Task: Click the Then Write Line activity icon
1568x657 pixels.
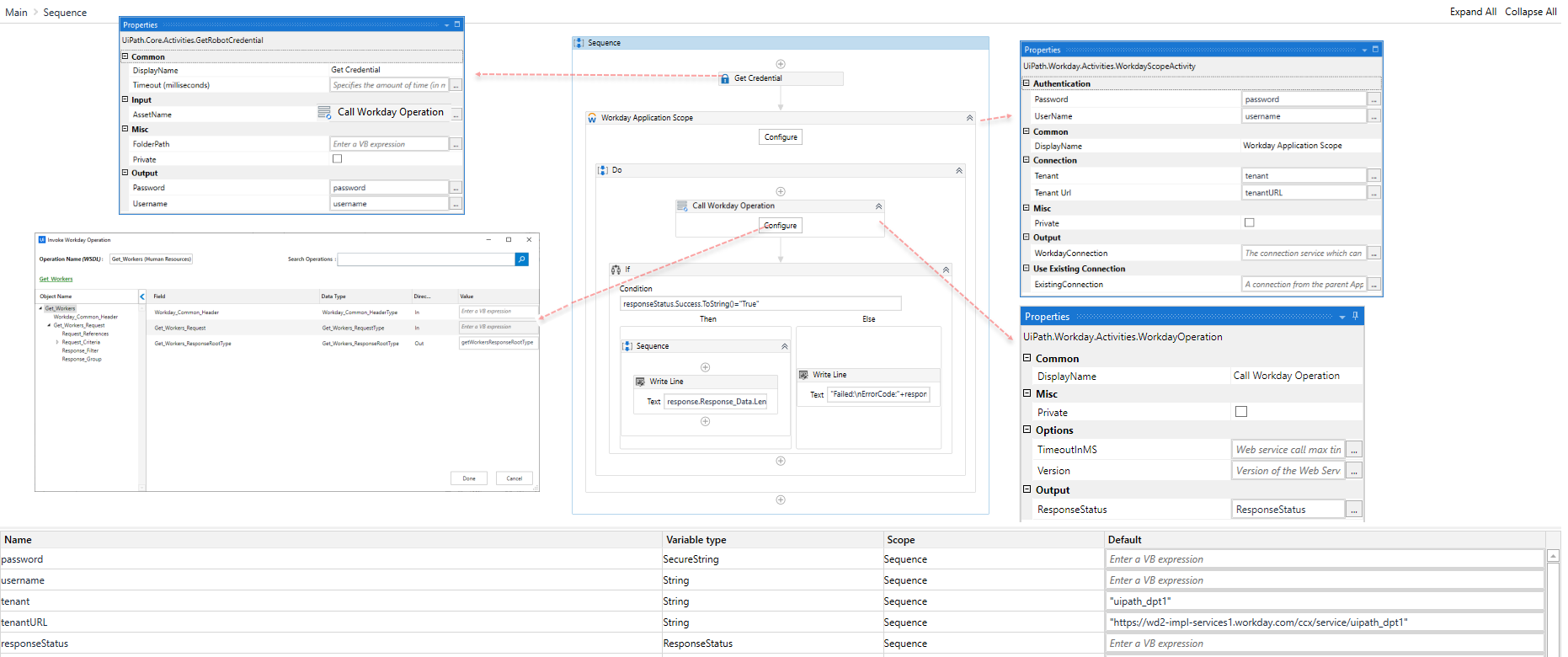Action: [x=640, y=382]
